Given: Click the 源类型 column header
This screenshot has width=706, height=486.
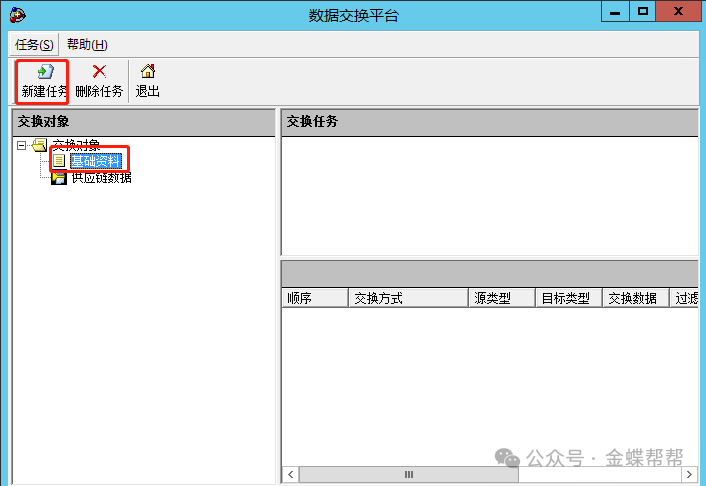Looking at the screenshot, I should tap(502, 298).
